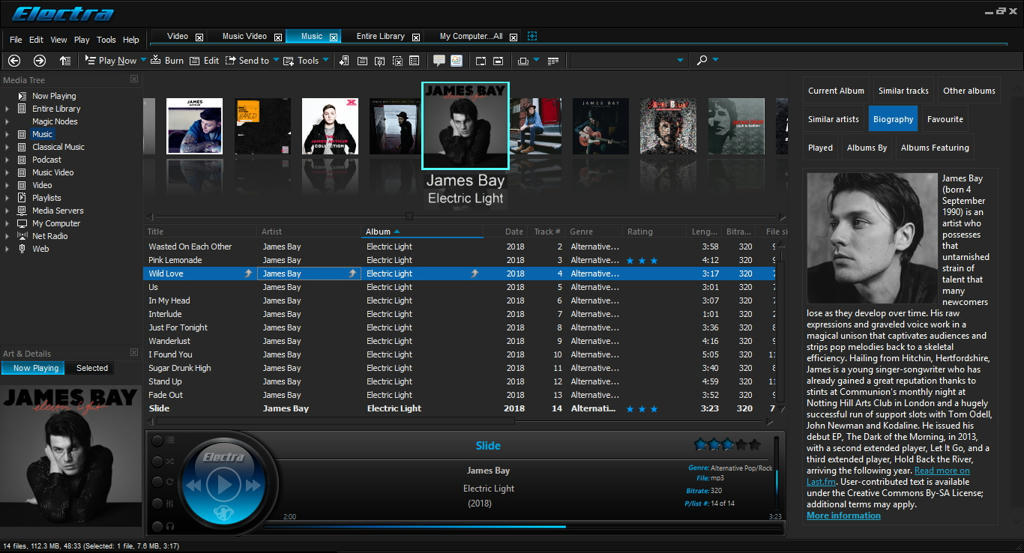Screen dimensions: 1024x553
Task: Open dropdown arrow beside the magnifier
Action: point(715,59)
